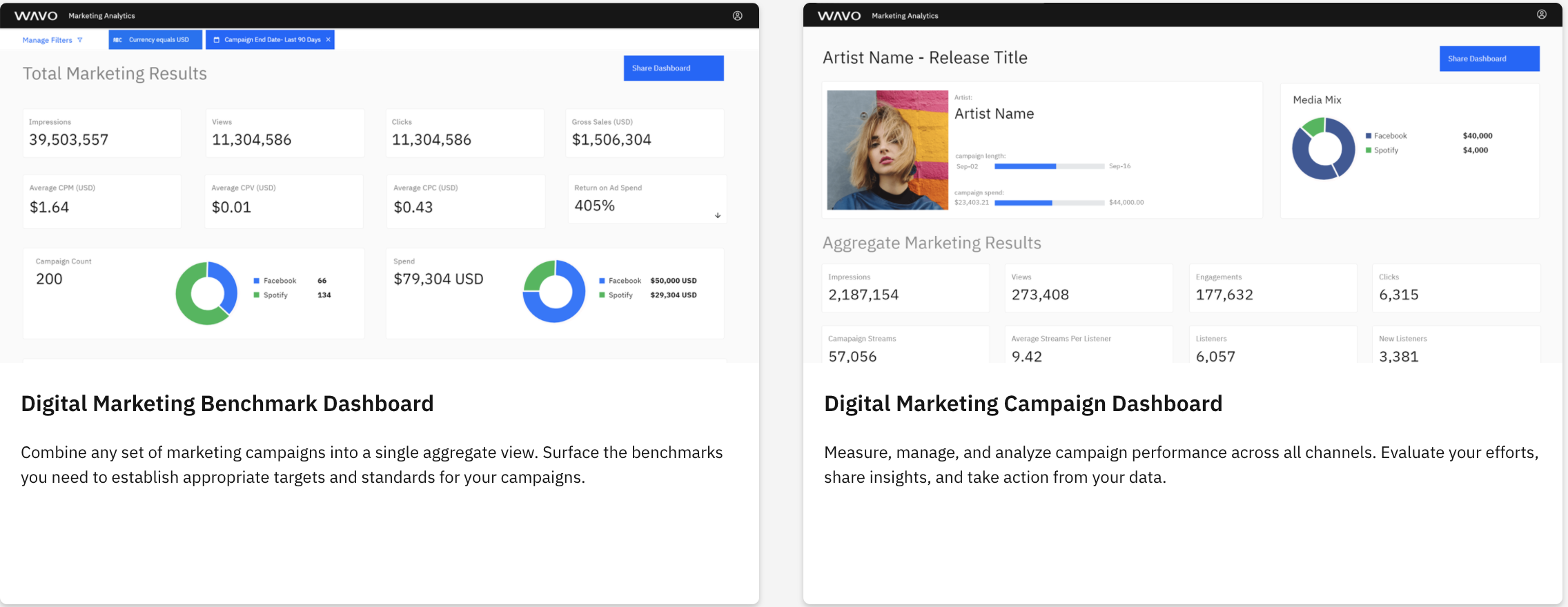Click the WAVO logo in Campaign dashboard
This screenshot has height=607, width=1568.
[839, 16]
